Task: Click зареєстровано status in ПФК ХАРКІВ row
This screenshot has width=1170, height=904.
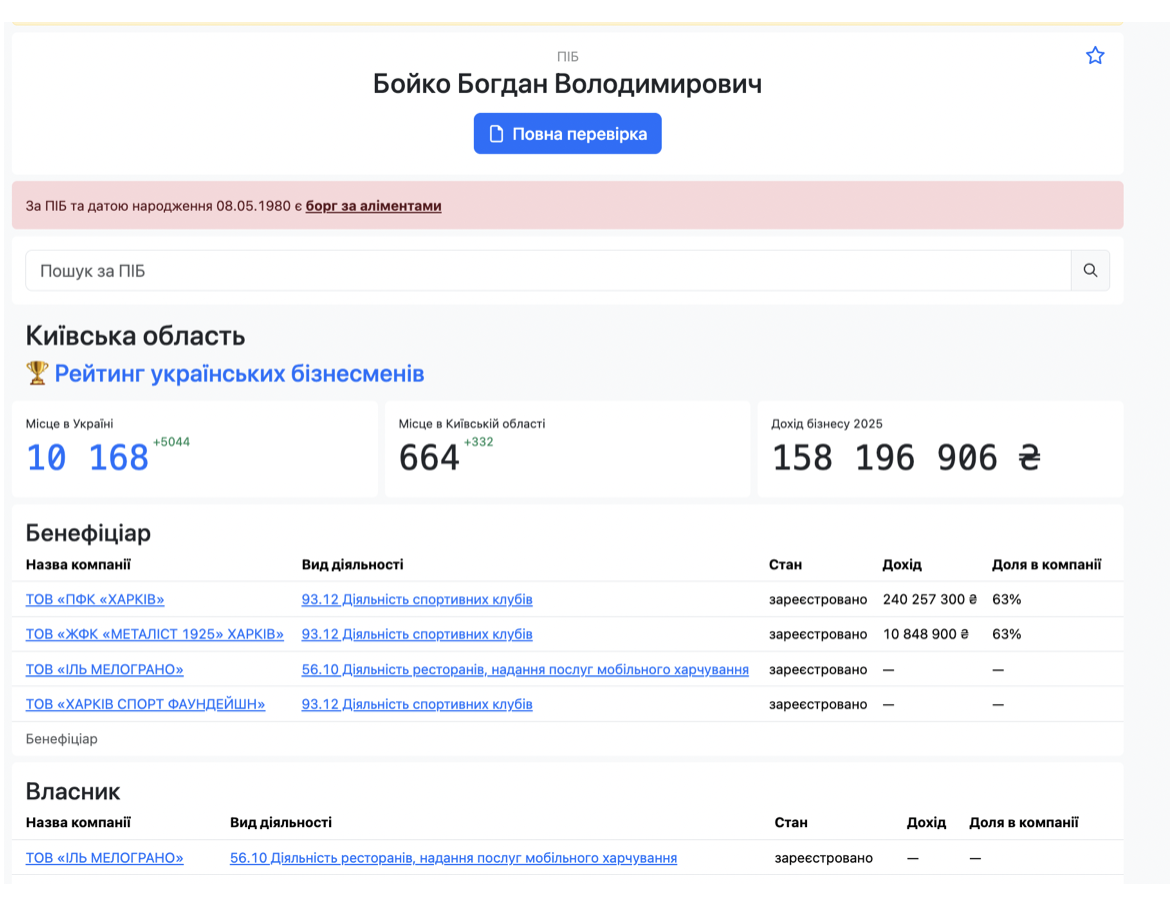Action: pyautogui.click(x=818, y=600)
